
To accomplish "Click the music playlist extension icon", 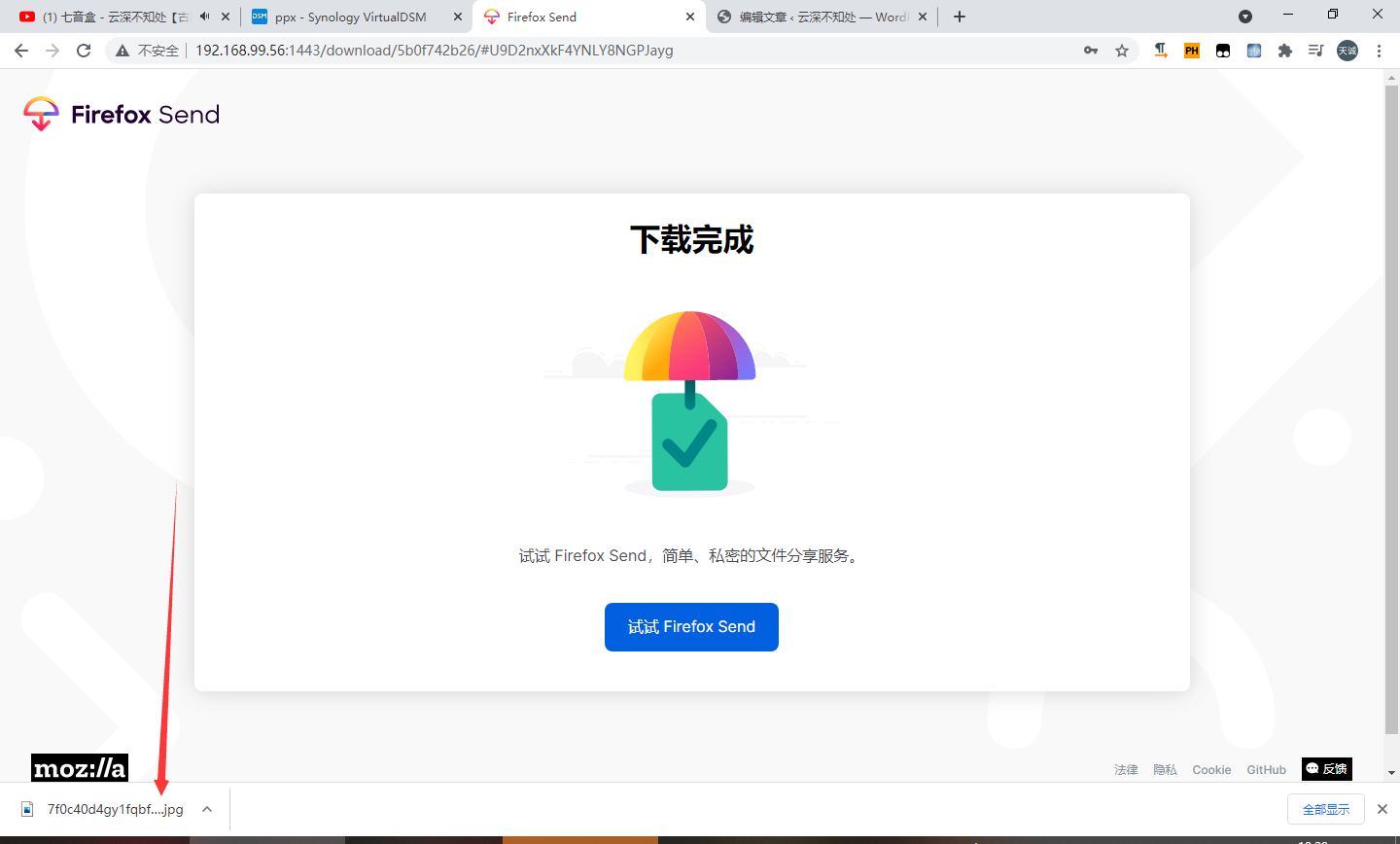I will coord(1315,50).
